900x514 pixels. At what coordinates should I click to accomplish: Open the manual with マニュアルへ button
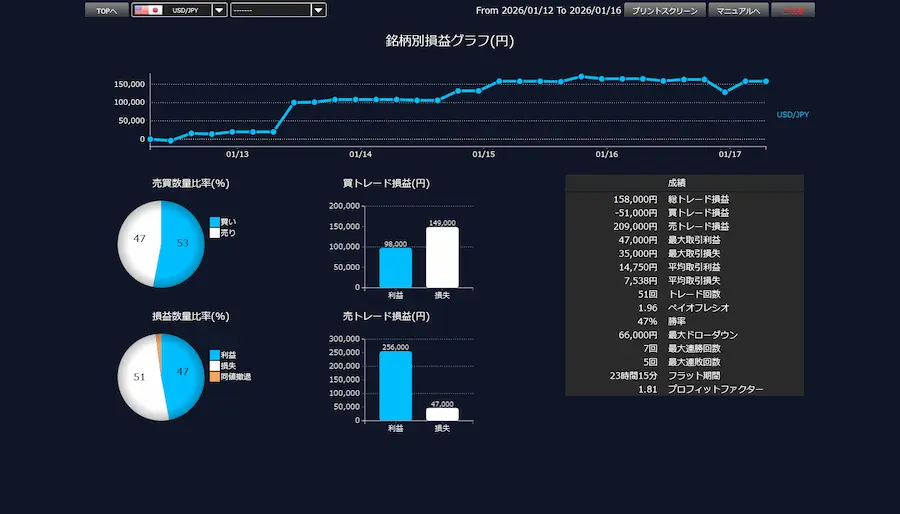coord(738,10)
